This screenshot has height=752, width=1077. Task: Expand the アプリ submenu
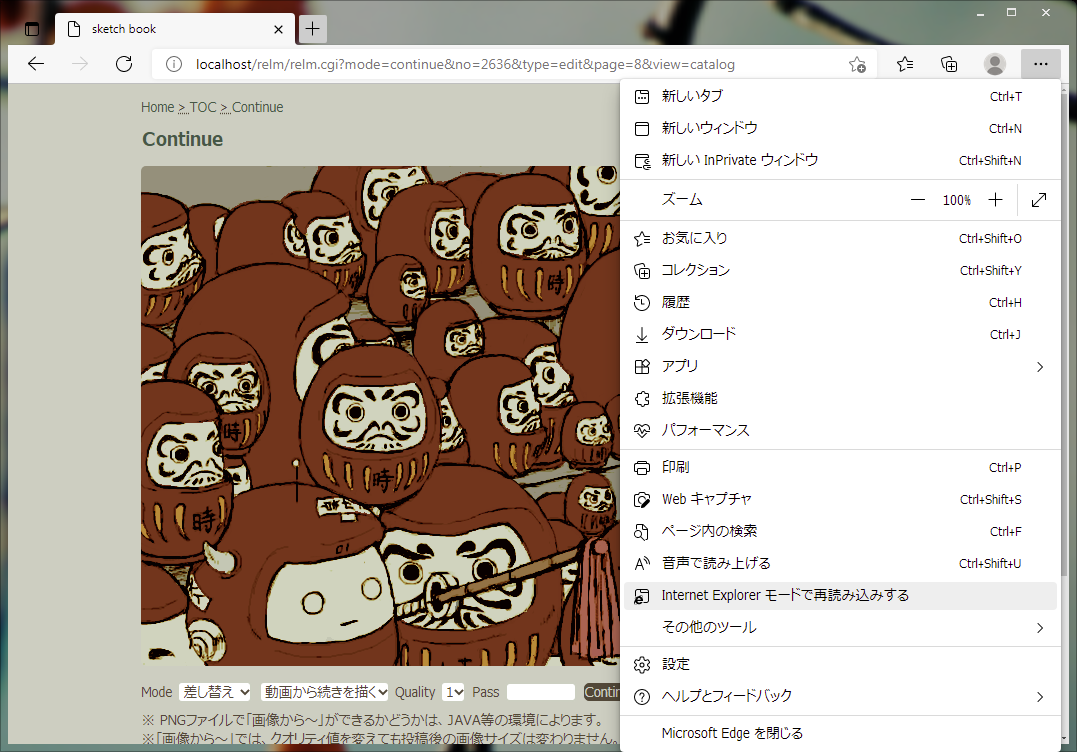[x=840, y=366]
